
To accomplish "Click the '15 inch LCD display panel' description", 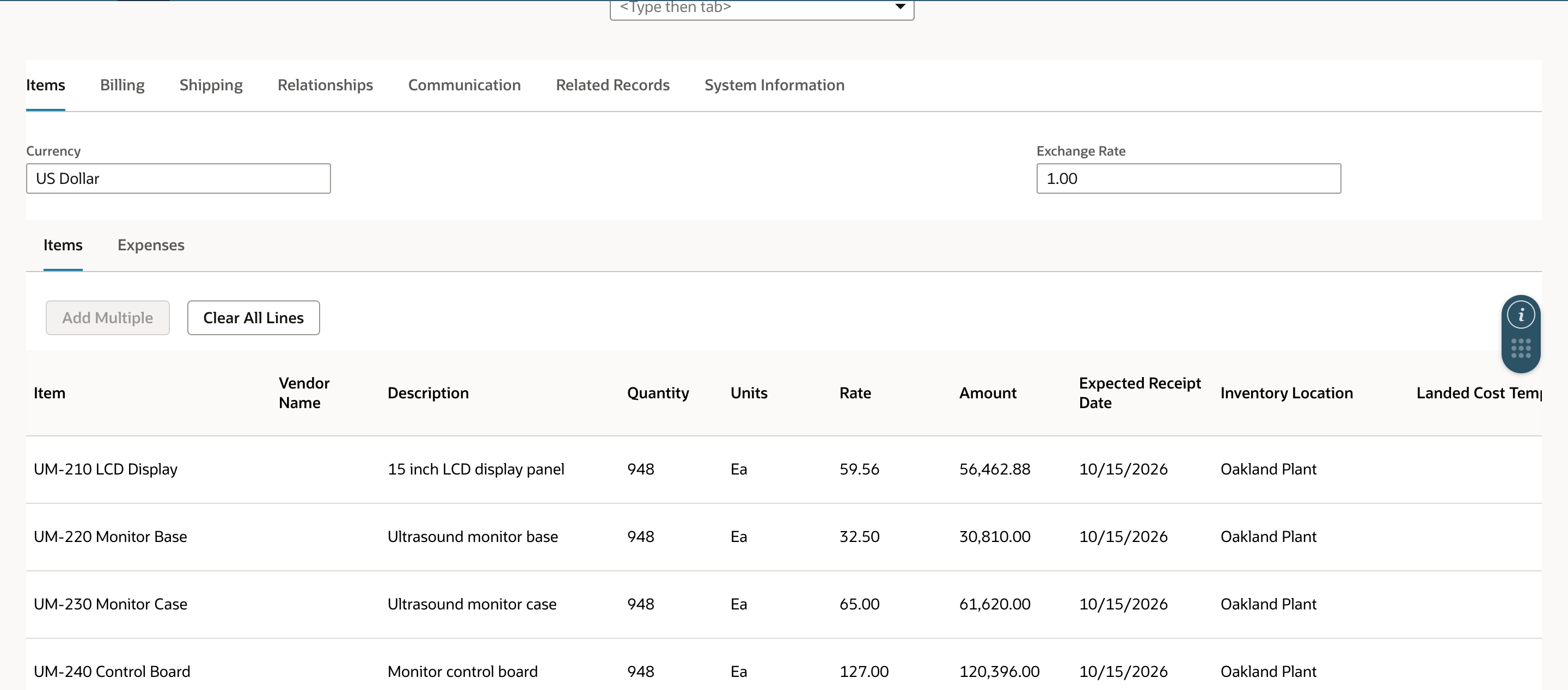I will (x=476, y=469).
